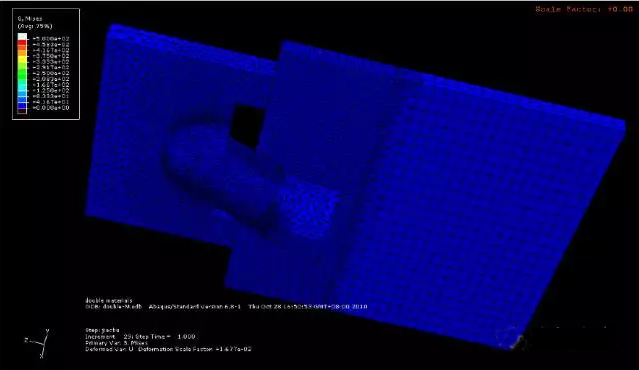Click the white top band of legend

[x=22, y=37]
